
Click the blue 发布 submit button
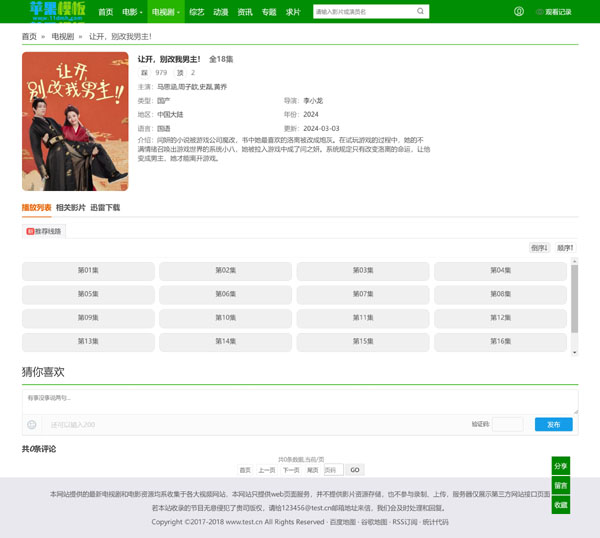(554, 425)
